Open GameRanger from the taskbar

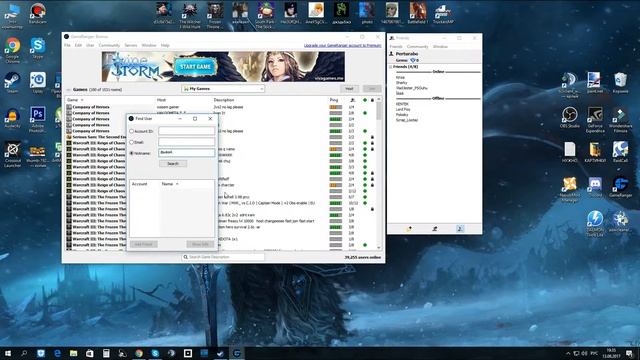coord(237,353)
